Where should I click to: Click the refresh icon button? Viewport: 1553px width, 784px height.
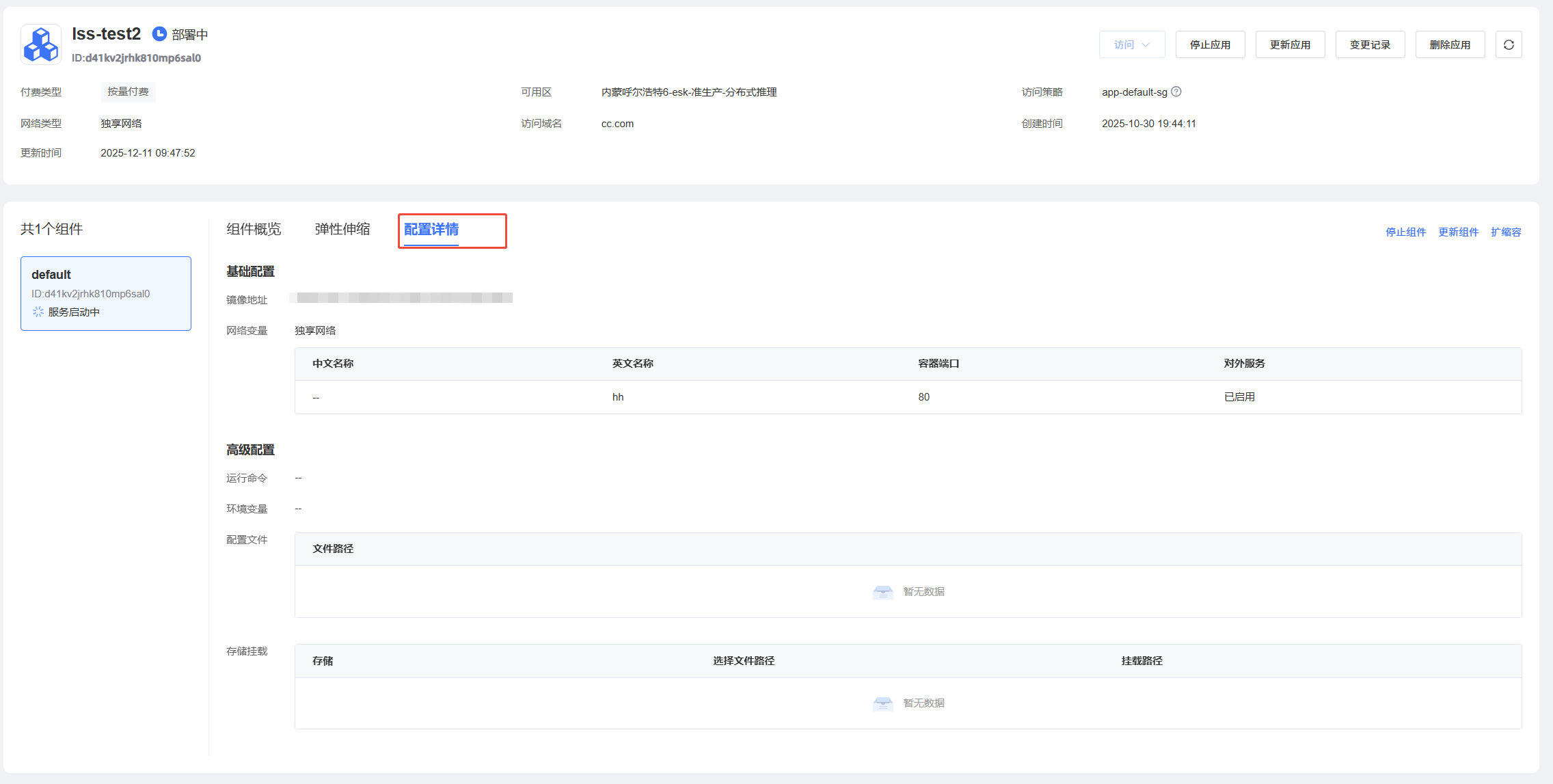[x=1509, y=44]
